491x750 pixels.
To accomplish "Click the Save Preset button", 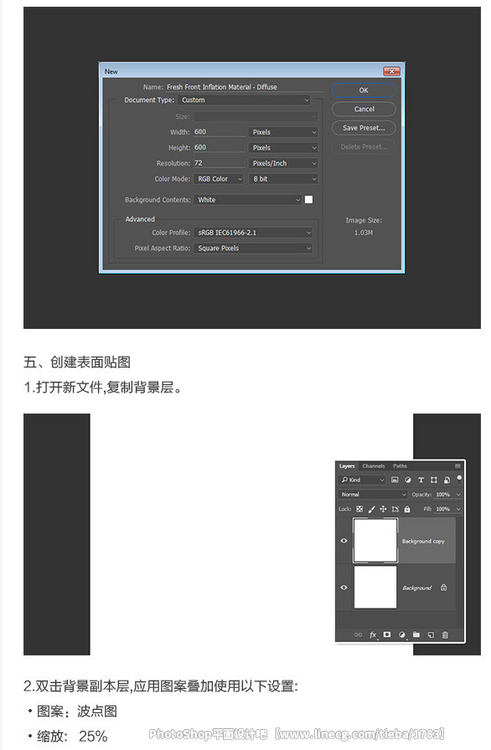I will coord(364,128).
